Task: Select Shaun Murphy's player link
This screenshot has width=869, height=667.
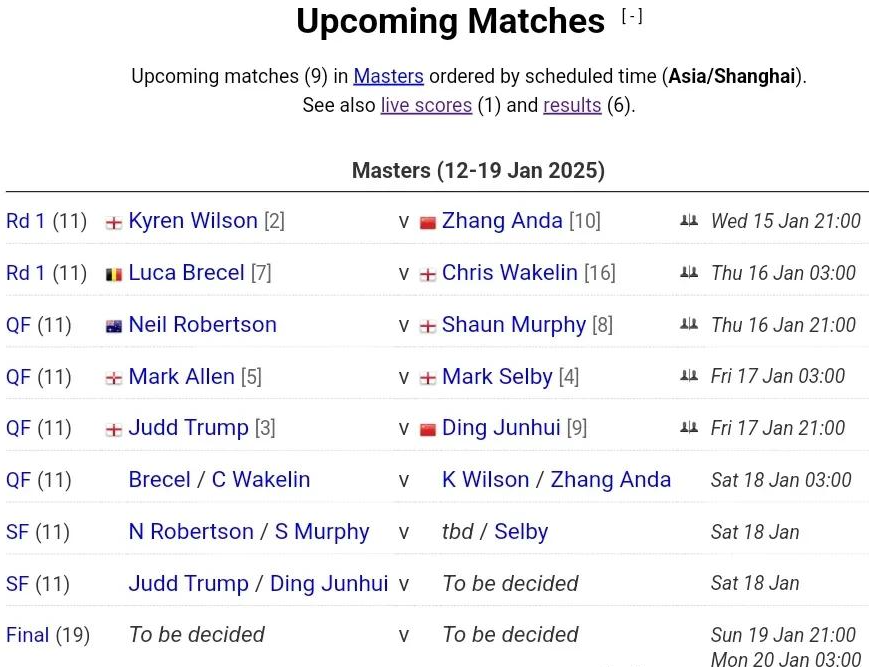Action: pos(514,325)
